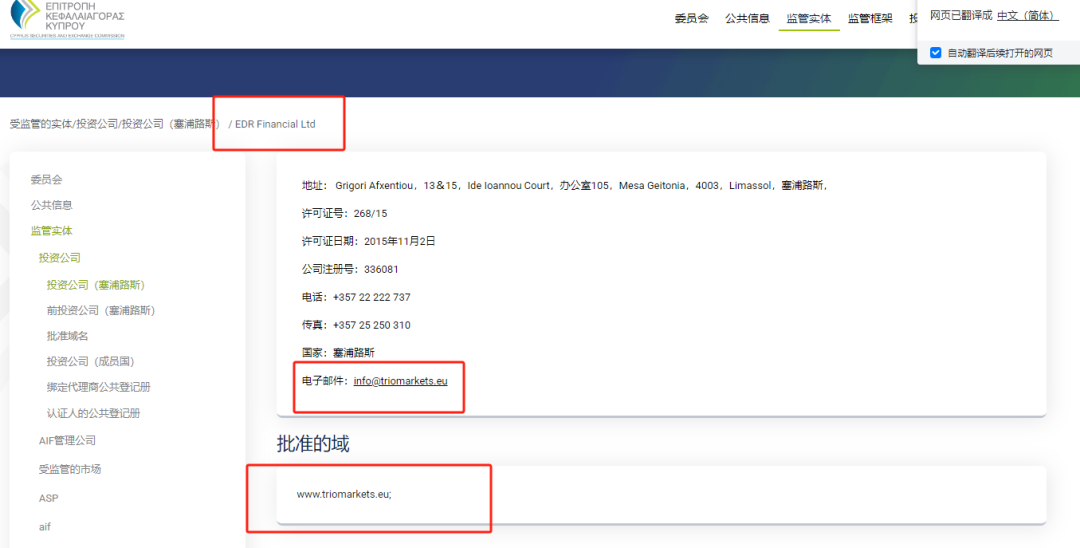Open the 监管框架 top menu

click(x=870, y=19)
